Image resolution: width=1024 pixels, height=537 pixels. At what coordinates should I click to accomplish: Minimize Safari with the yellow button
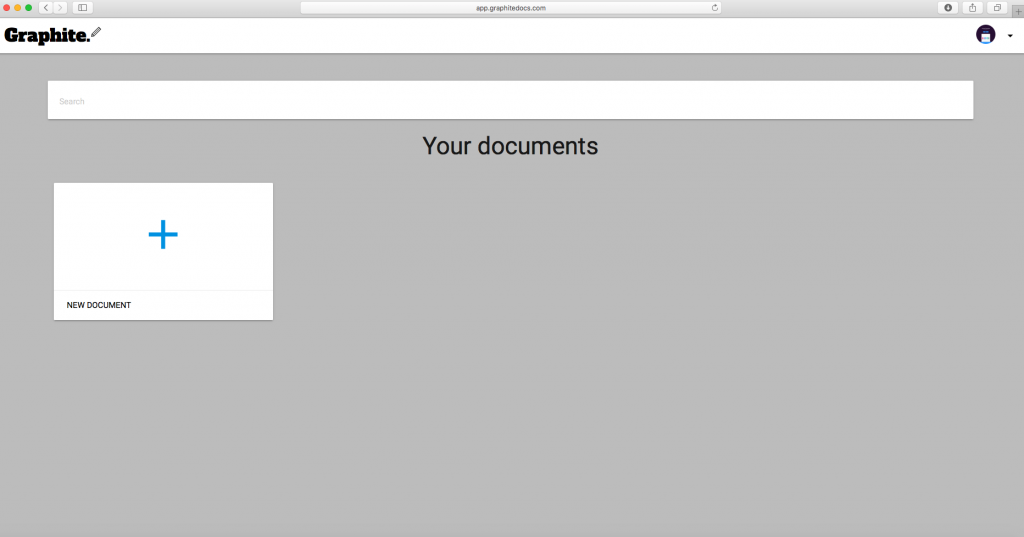[18, 8]
